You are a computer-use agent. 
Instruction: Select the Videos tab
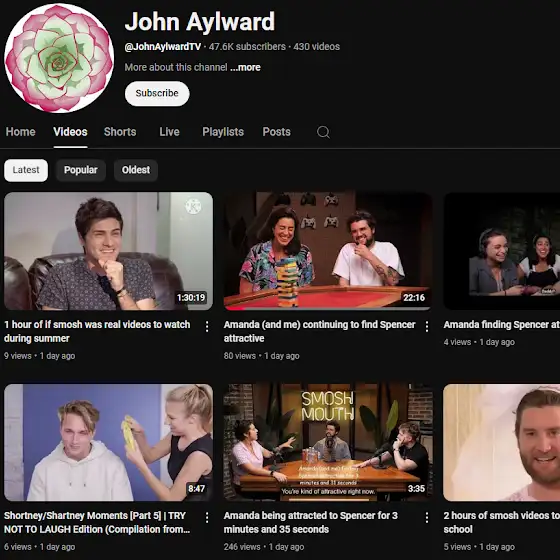70,132
